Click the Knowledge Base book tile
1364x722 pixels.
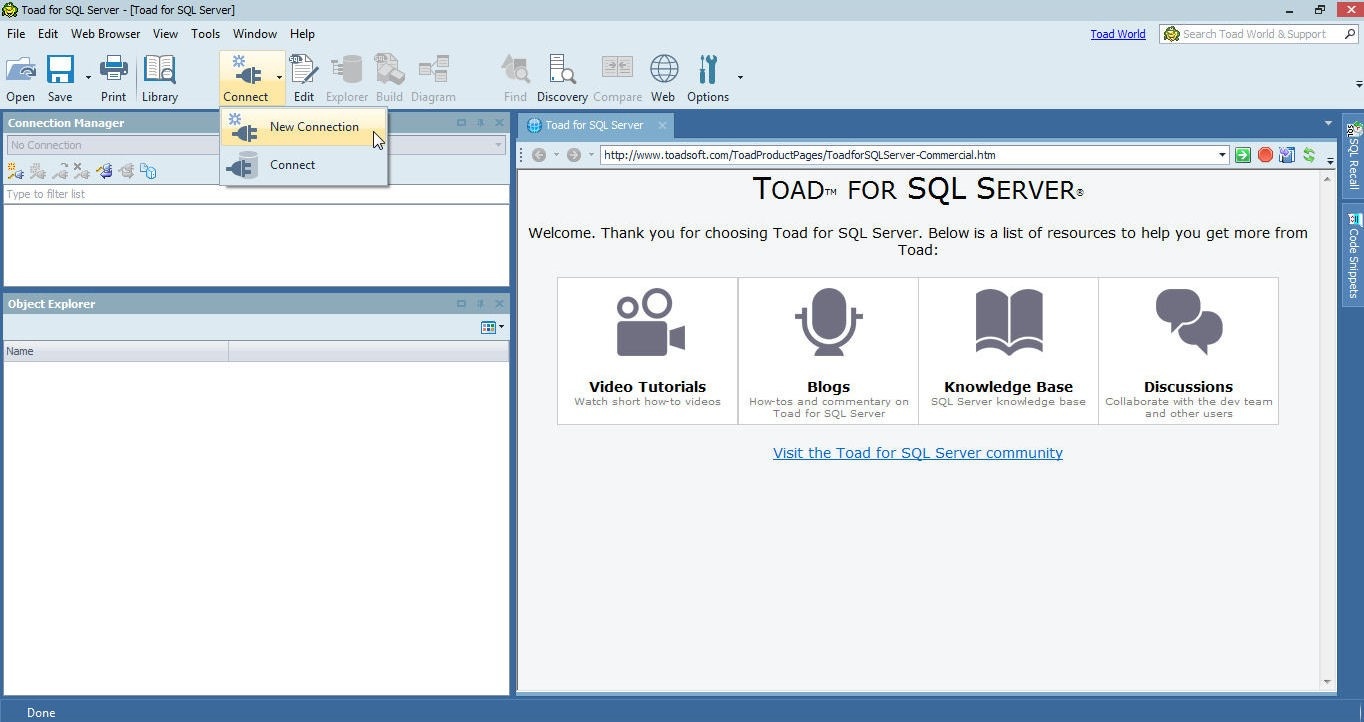pyautogui.click(x=1008, y=351)
